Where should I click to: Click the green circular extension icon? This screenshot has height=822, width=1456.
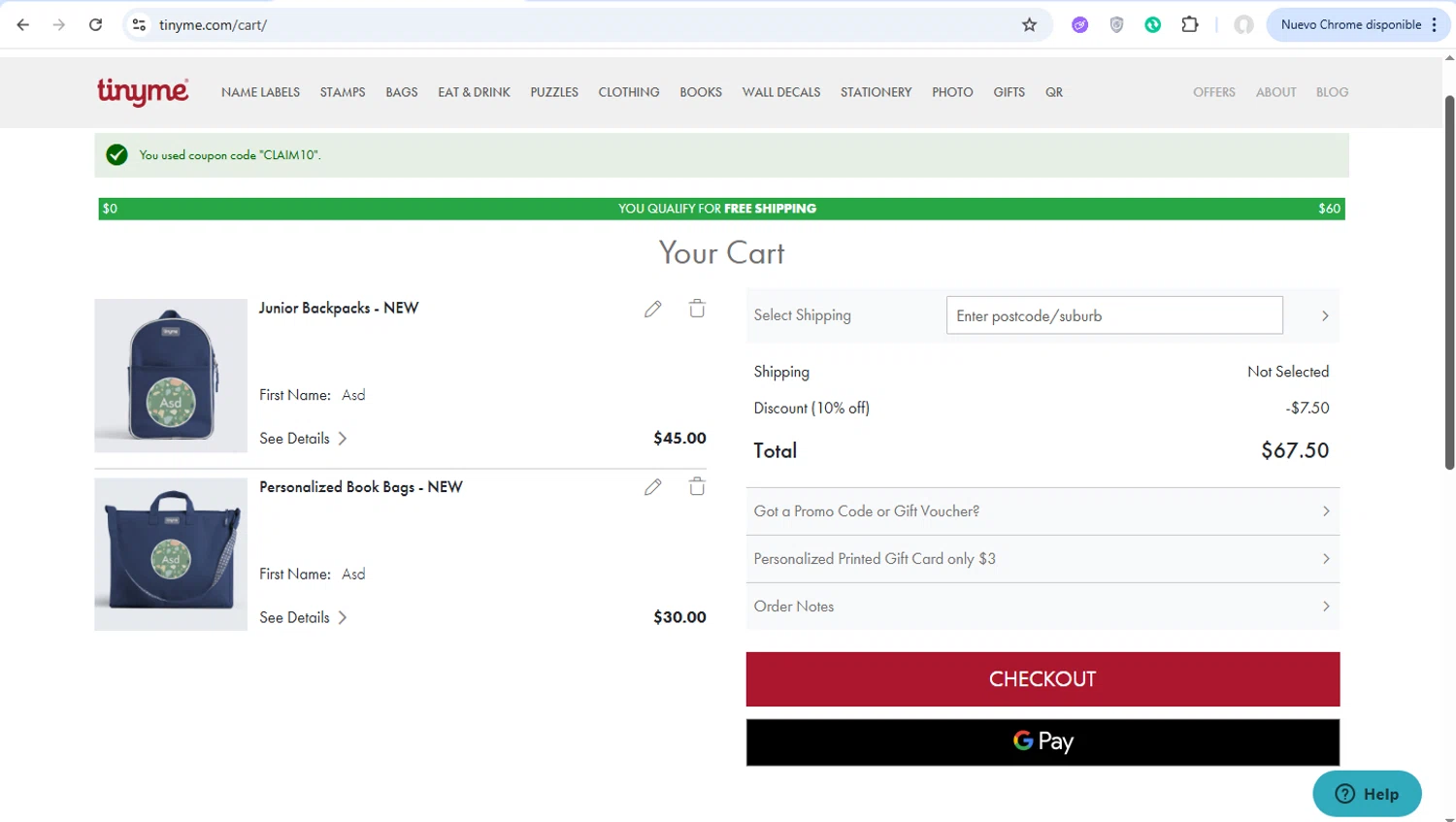pos(1153,25)
